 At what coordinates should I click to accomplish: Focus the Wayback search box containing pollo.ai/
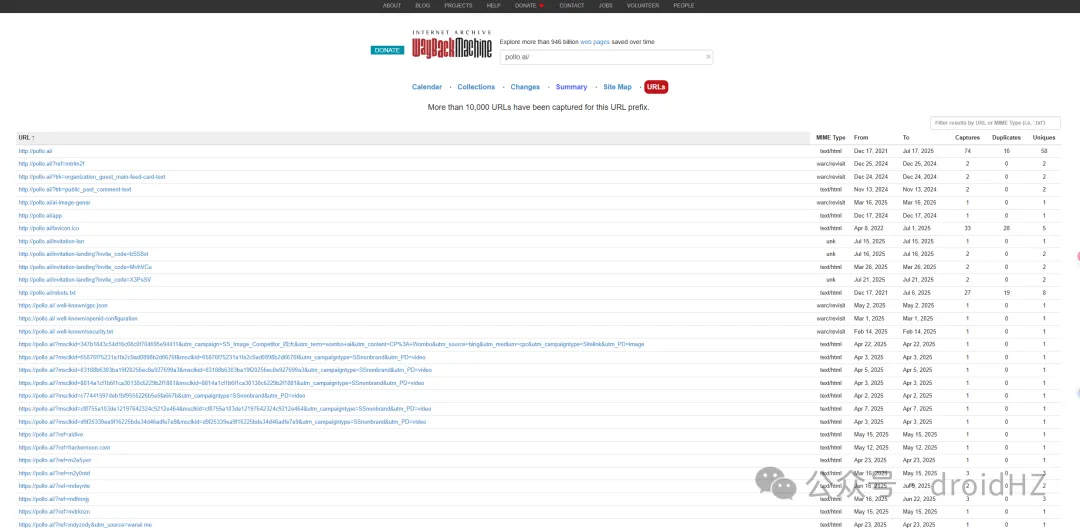coord(600,57)
